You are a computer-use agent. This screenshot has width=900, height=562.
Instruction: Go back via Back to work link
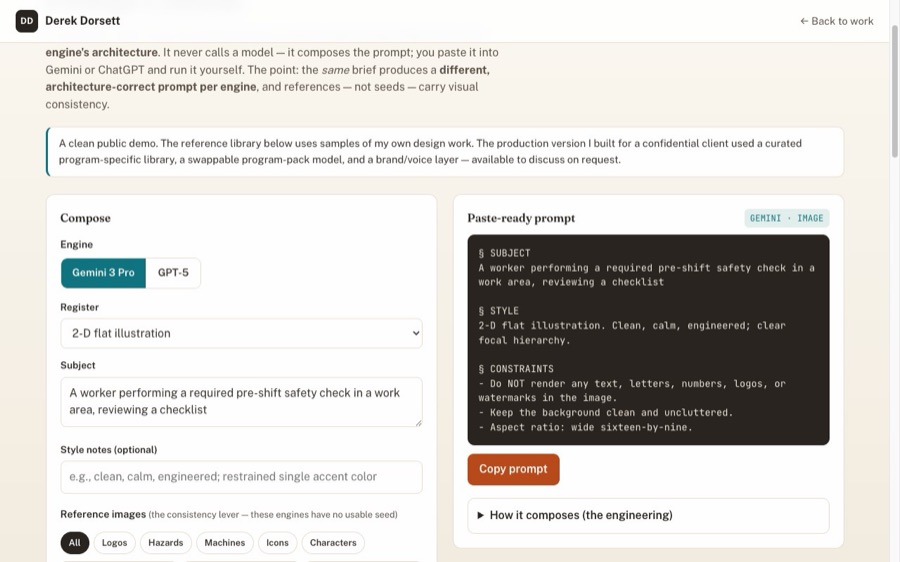pos(836,21)
